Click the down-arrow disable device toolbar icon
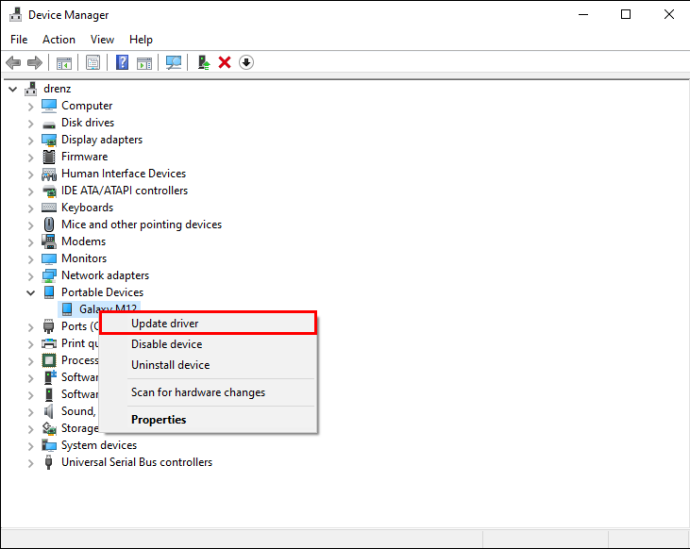Image resolution: width=690 pixels, height=549 pixels. (246, 62)
